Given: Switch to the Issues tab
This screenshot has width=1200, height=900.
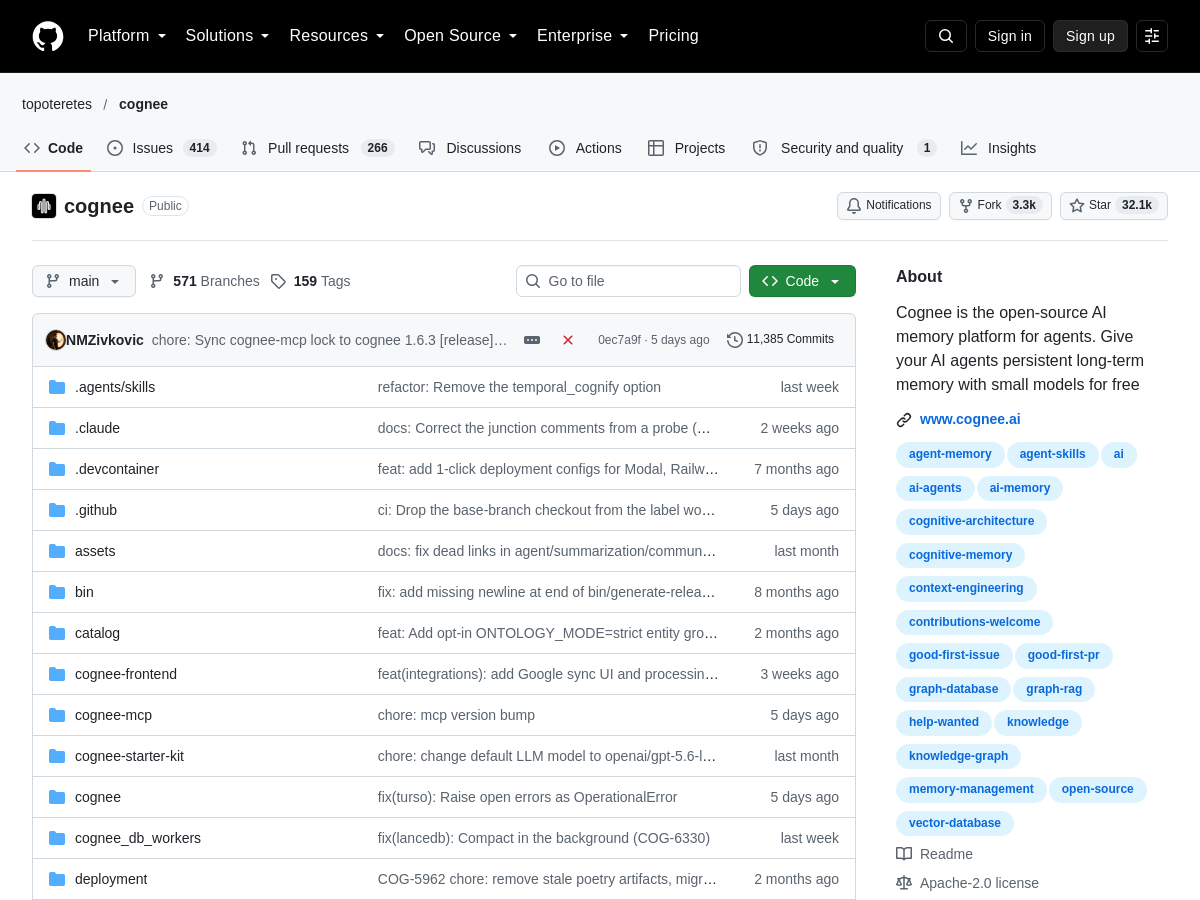Looking at the screenshot, I should [161, 148].
